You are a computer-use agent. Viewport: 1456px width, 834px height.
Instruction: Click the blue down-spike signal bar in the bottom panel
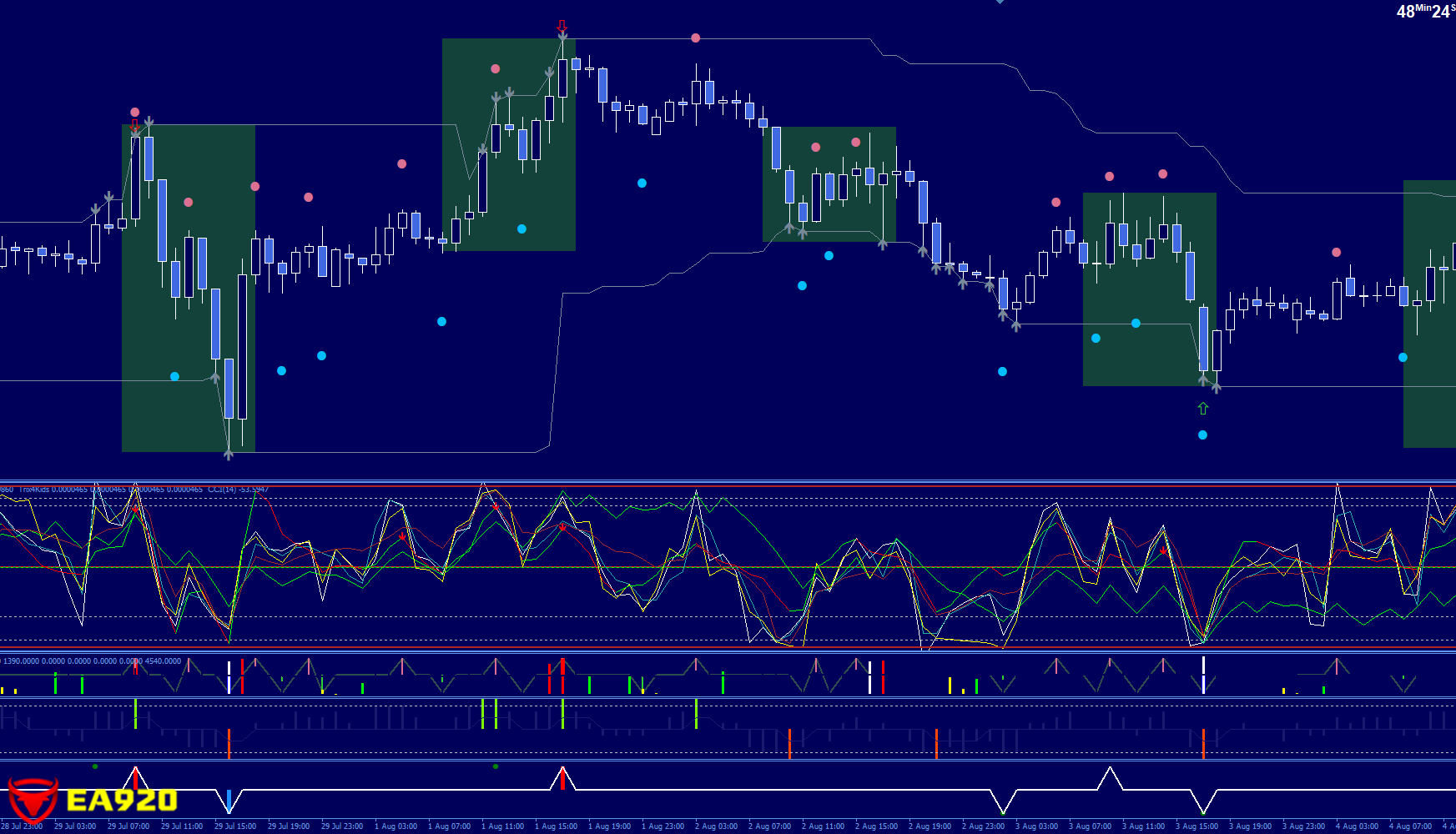pyautogui.click(x=229, y=801)
